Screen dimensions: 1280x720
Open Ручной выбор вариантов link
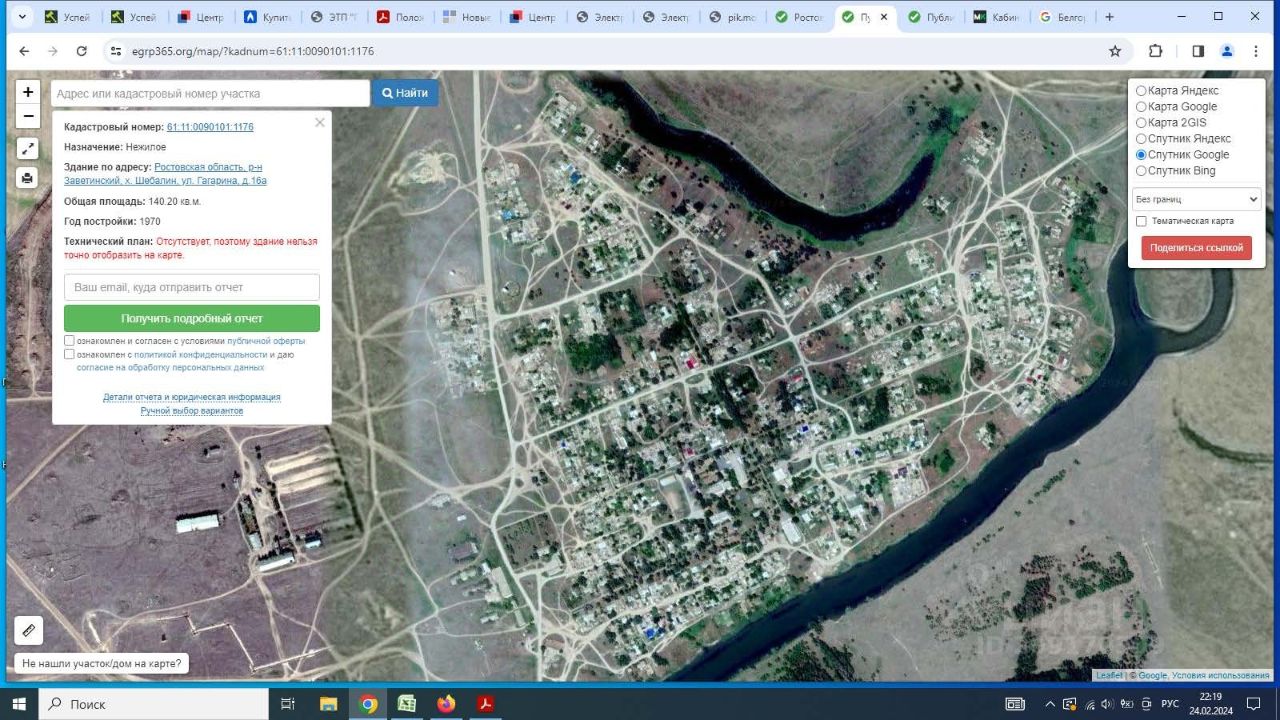click(x=192, y=411)
